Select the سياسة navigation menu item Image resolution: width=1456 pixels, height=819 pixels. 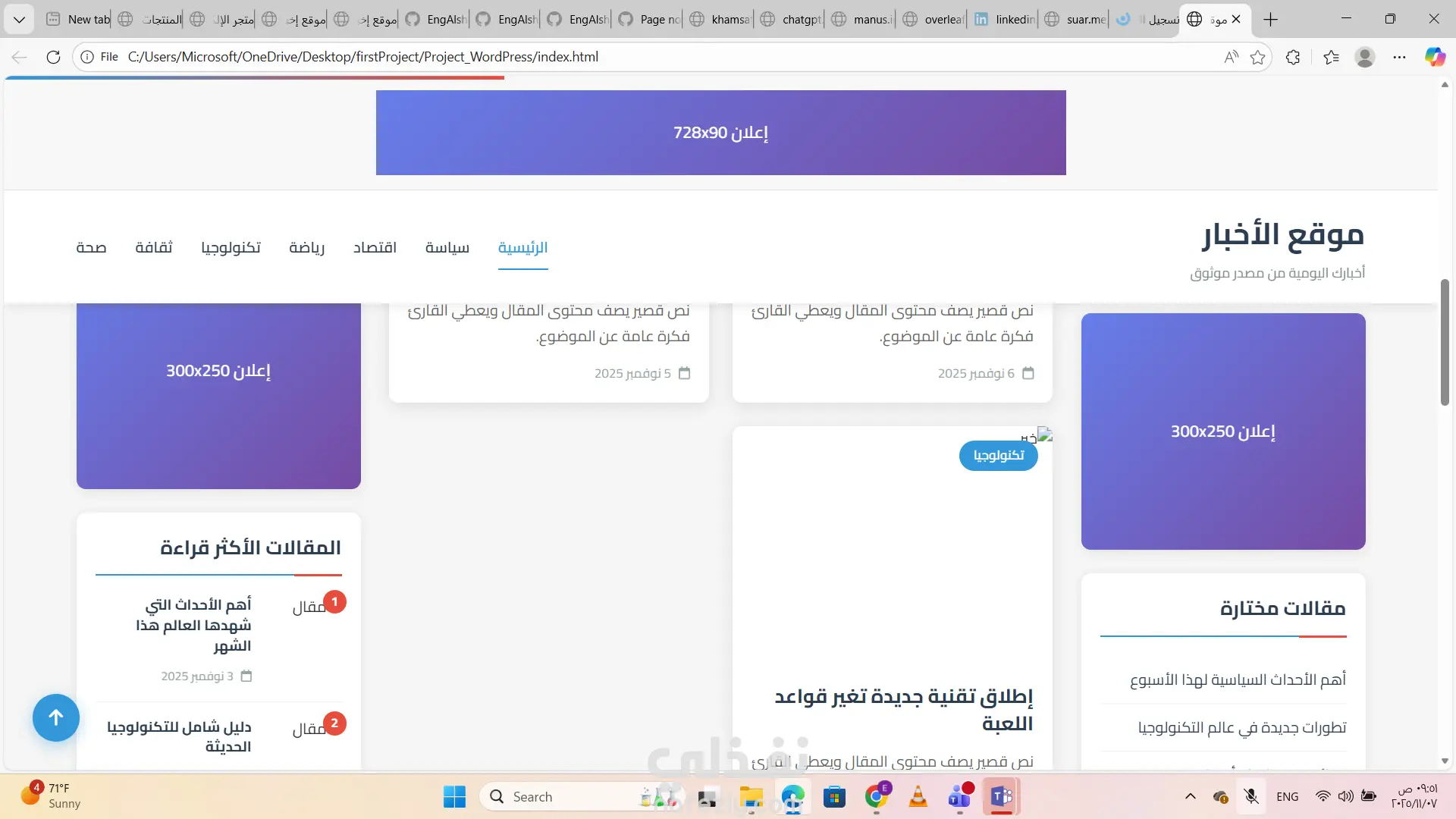coord(447,247)
